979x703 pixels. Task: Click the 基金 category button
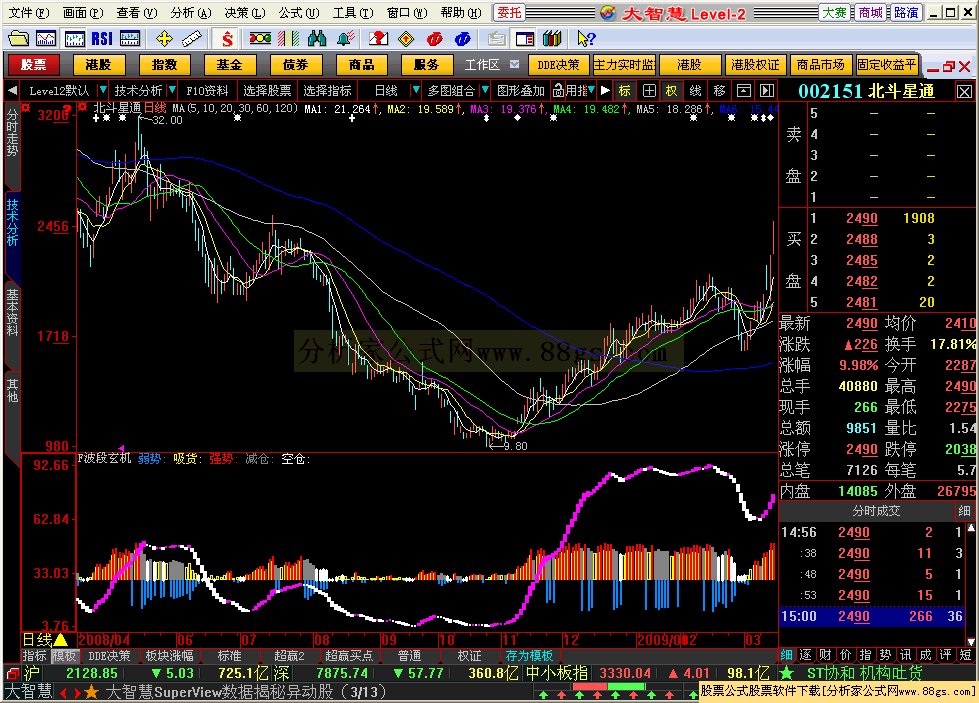point(230,64)
